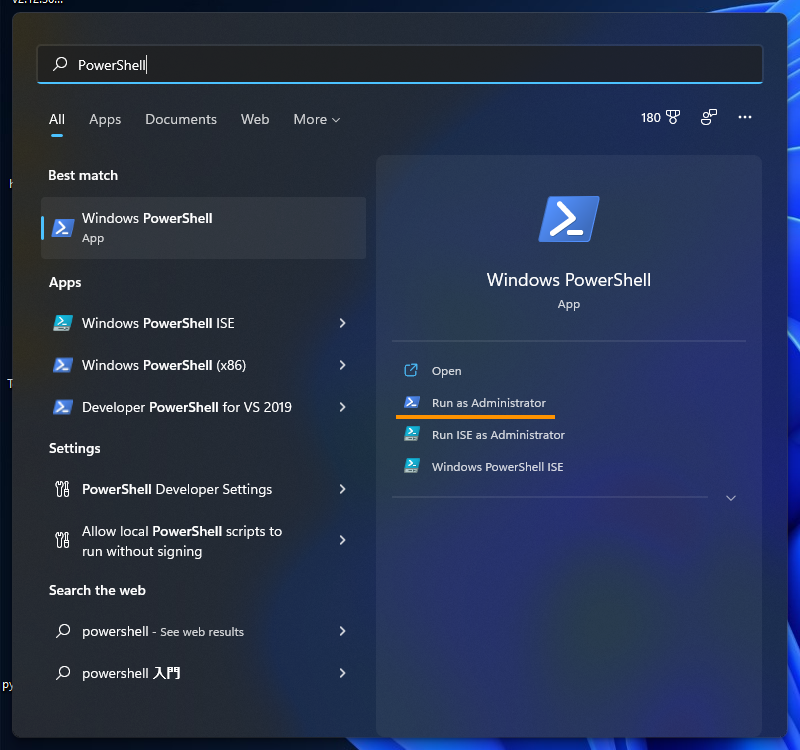800x750 pixels.
Task: Select the Web filter tab
Action: 255,119
